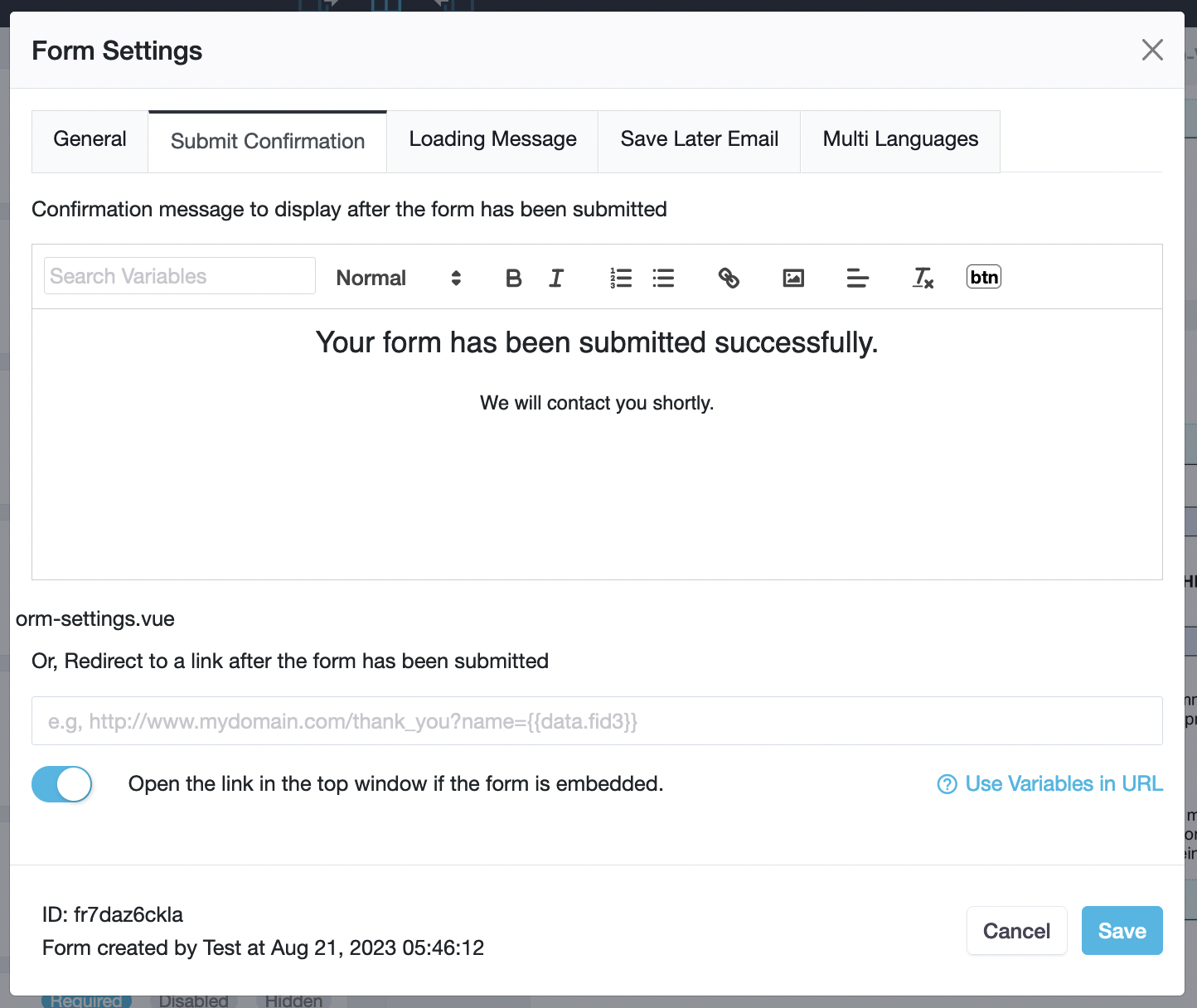
Task: Focus the redirect URL input field
Action: (x=597, y=721)
